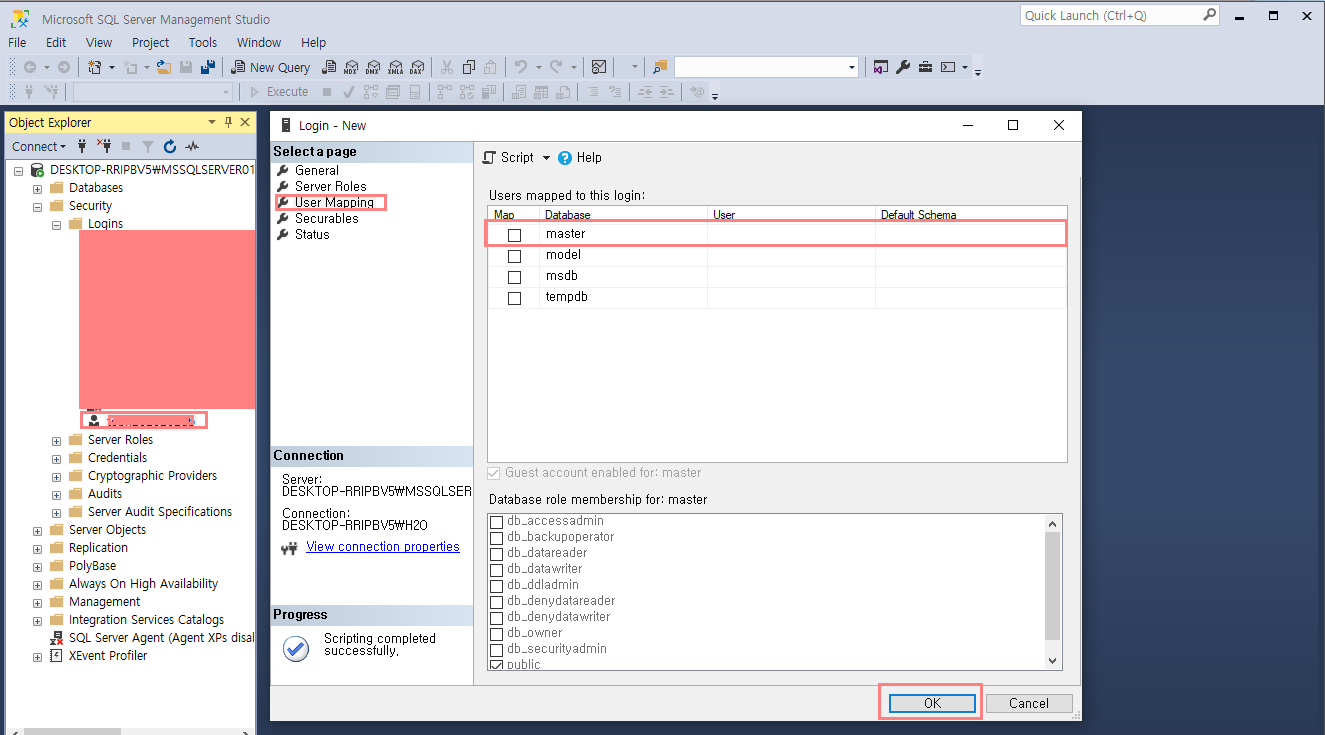The height and width of the screenshot is (735, 1325).
Task: Open the search combo box dropdown in toolbar
Action: pyautogui.click(x=852, y=67)
